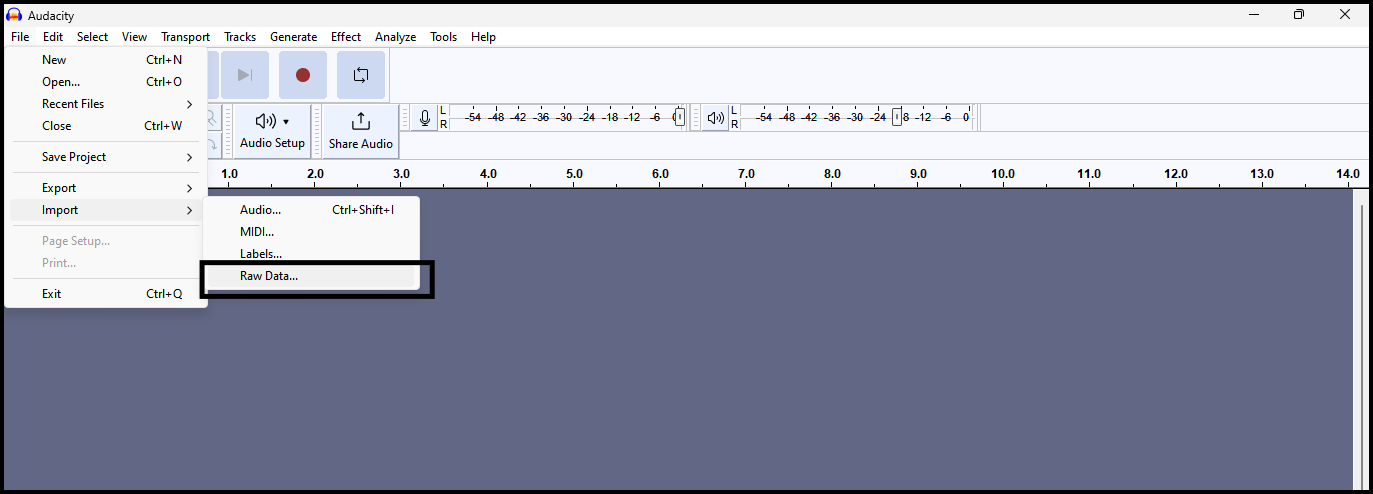Click the microphone record meter icon

click(425, 118)
